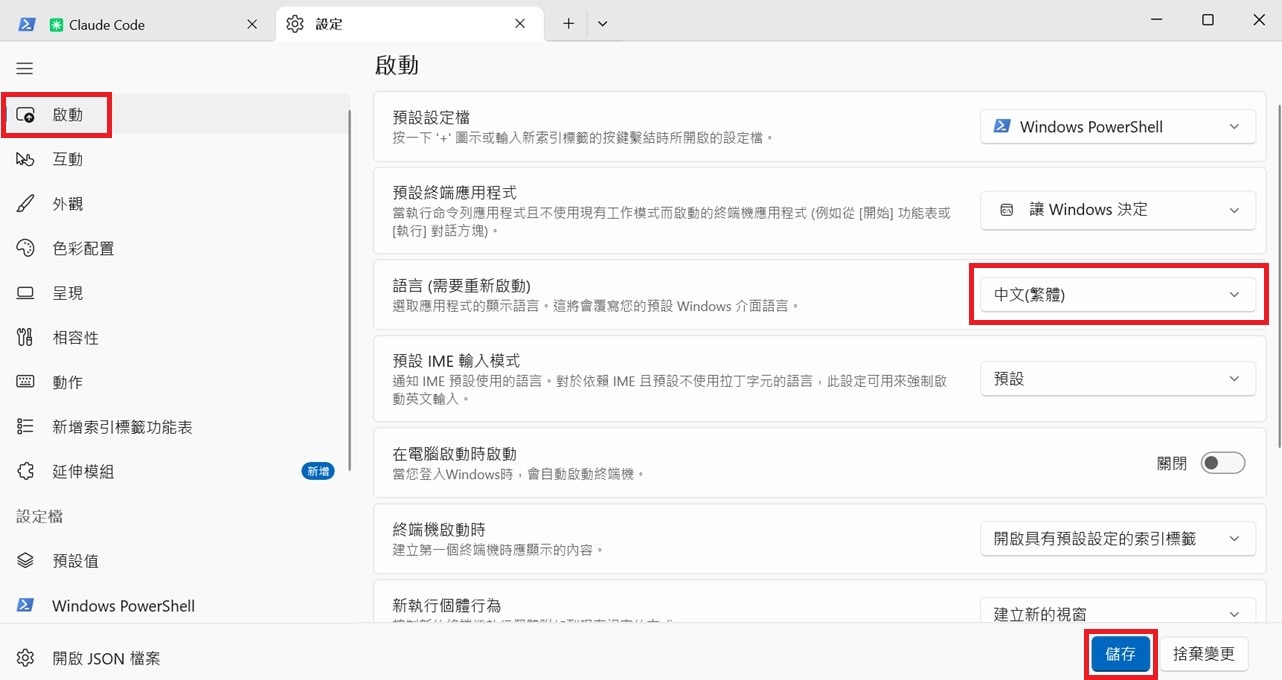Open the hamburger navigation menu
The width and height of the screenshot is (1282, 680).
click(25, 69)
